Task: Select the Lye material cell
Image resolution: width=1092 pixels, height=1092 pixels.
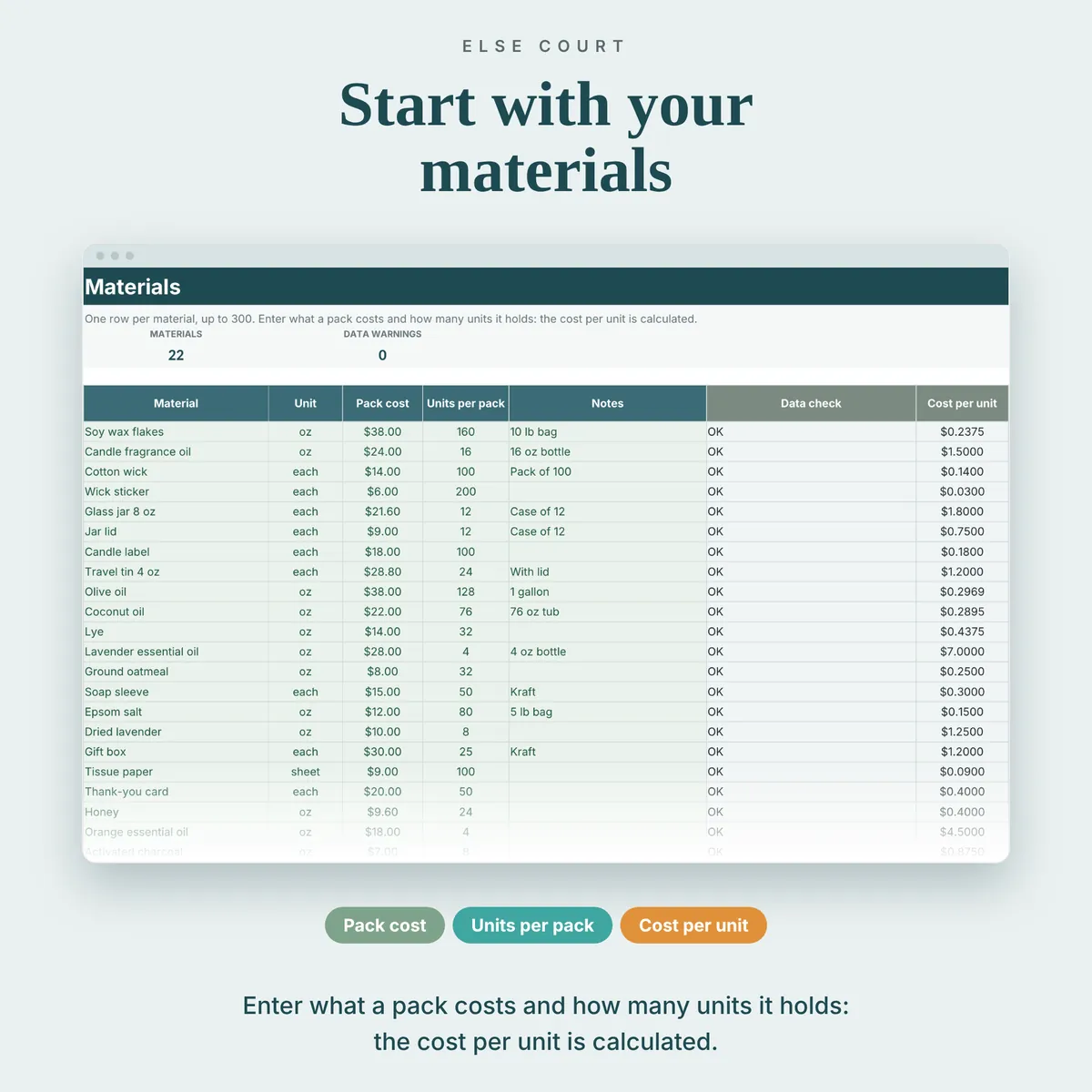Action: point(176,632)
